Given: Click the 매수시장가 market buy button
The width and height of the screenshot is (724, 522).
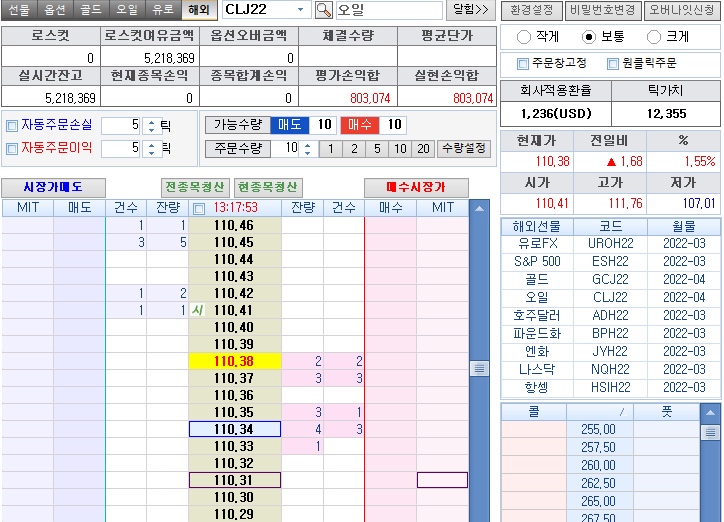Looking at the screenshot, I should (415, 187).
